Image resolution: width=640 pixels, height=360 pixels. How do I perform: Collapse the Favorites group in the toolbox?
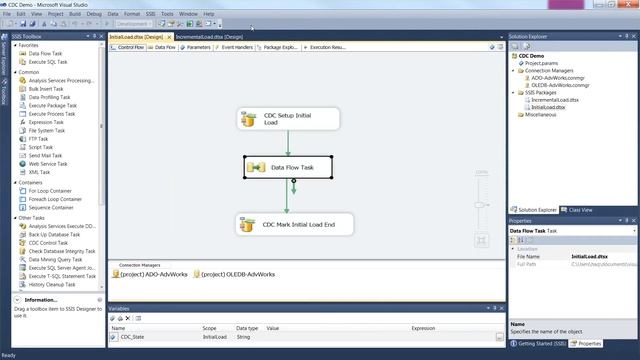(x=16, y=45)
